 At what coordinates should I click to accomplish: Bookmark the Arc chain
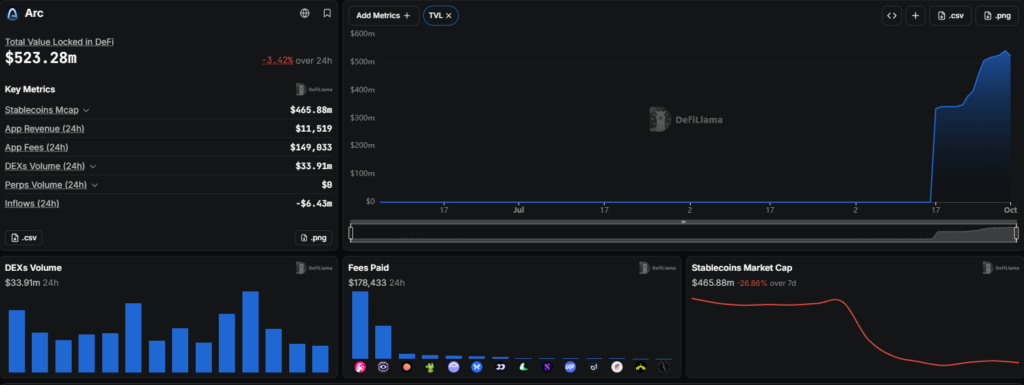pyautogui.click(x=327, y=13)
